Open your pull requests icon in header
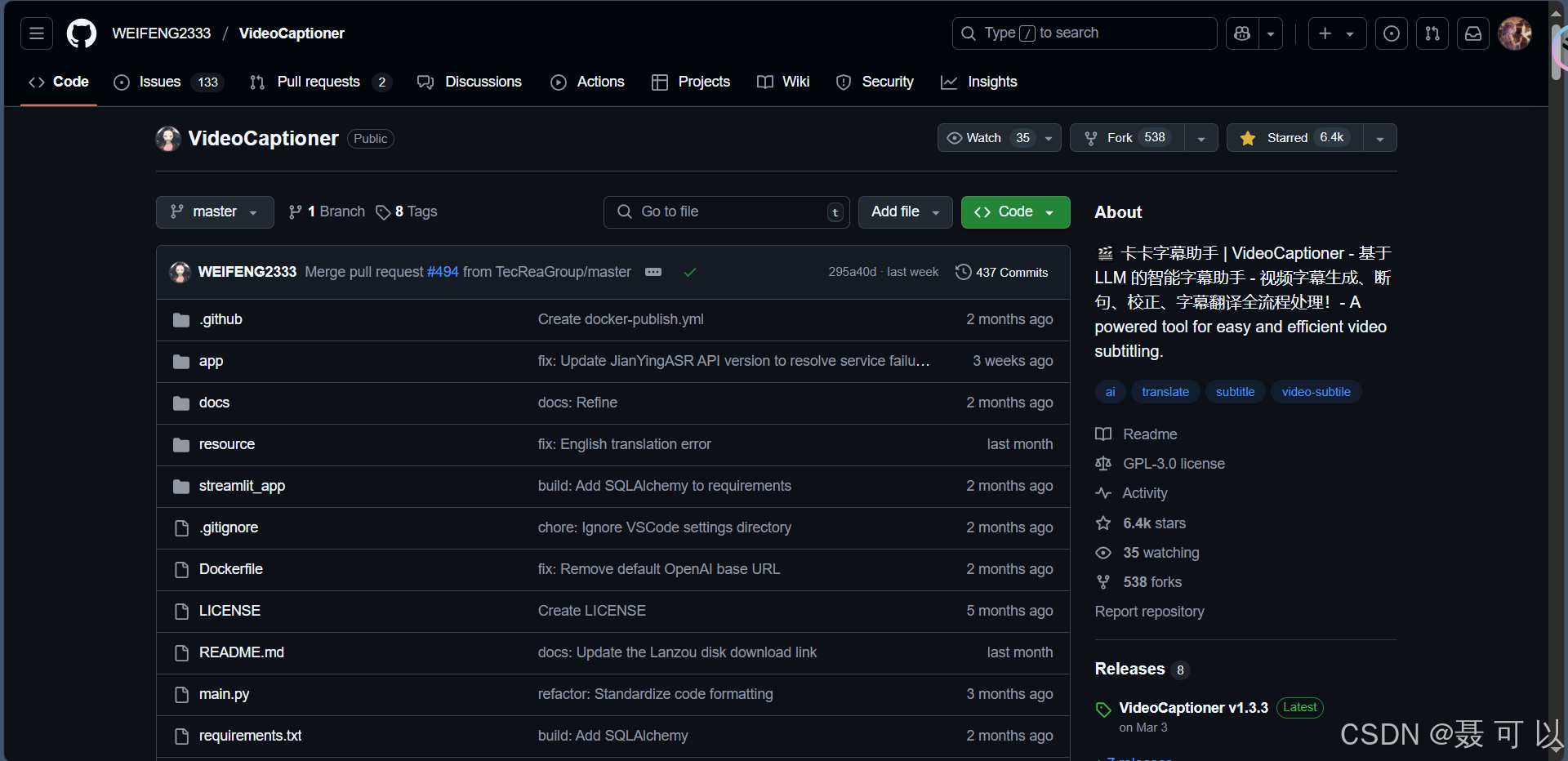Screen dimensions: 1568x761 (1432, 33)
